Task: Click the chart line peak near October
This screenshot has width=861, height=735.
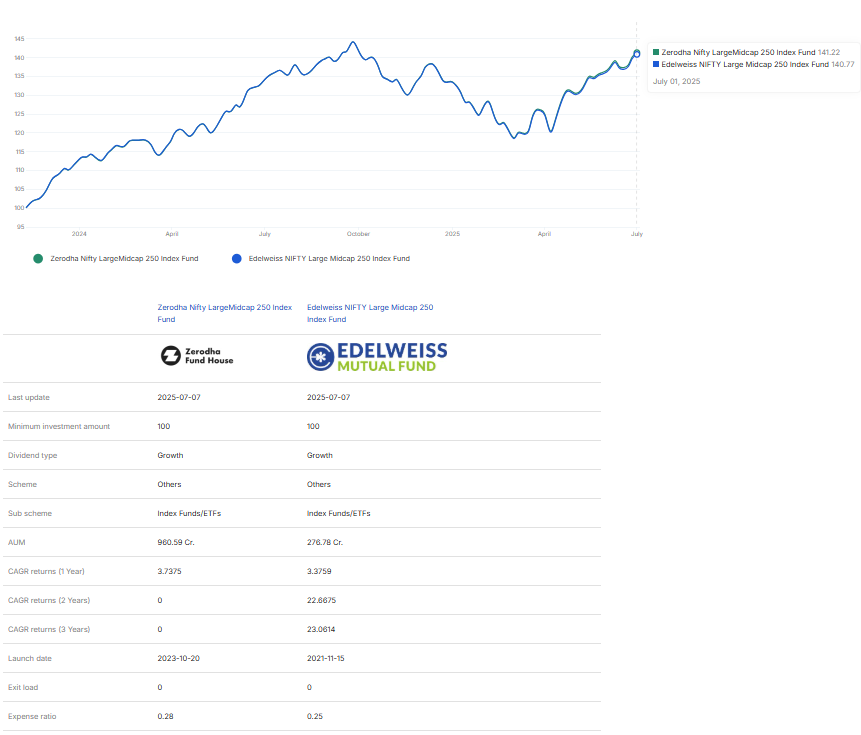Action: (x=353, y=42)
